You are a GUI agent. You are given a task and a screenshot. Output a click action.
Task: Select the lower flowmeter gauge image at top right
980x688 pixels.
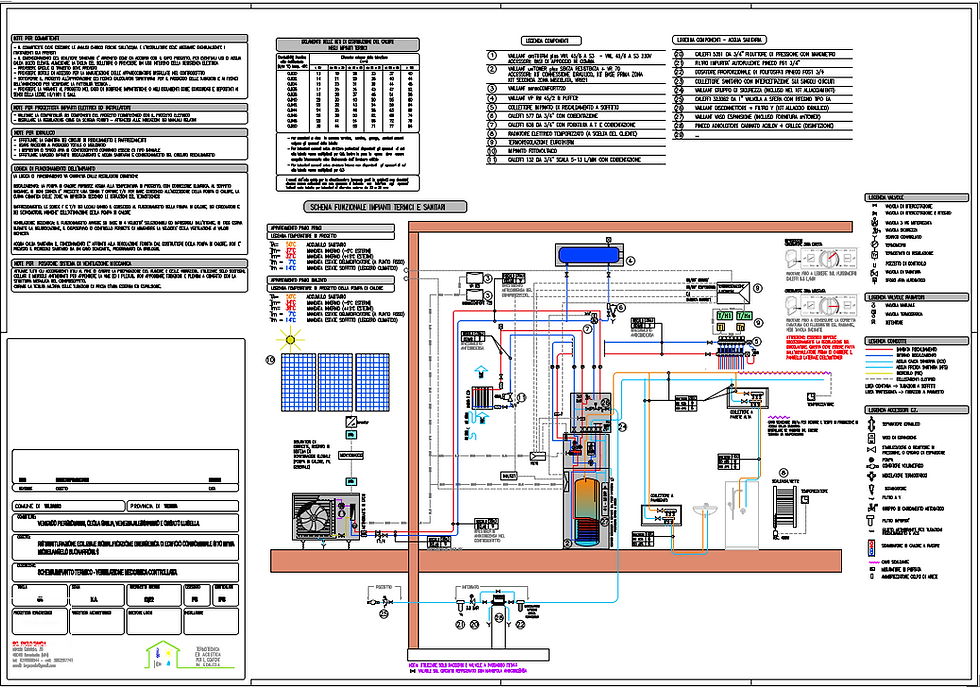(821, 305)
